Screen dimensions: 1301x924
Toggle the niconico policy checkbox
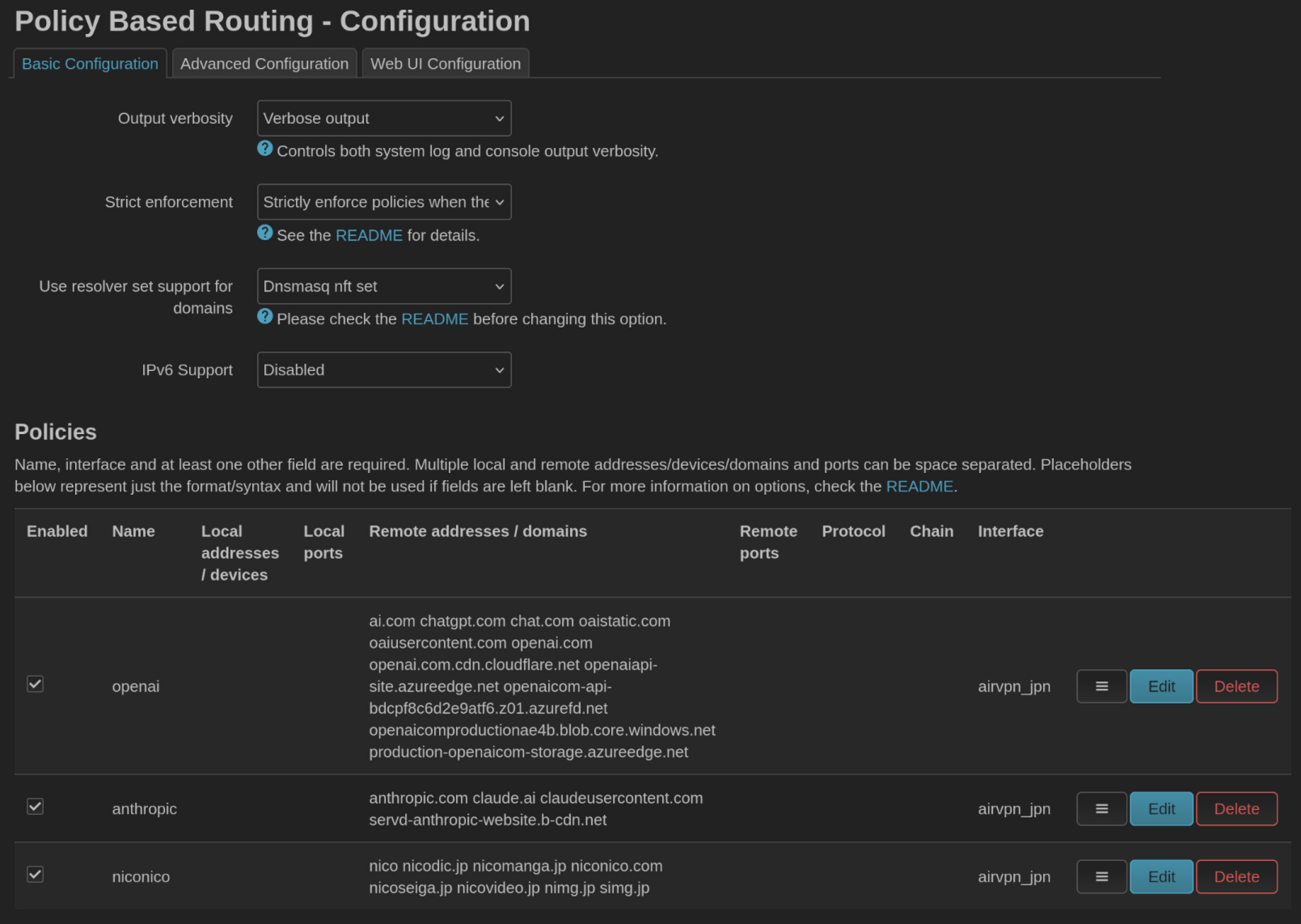point(36,875)
